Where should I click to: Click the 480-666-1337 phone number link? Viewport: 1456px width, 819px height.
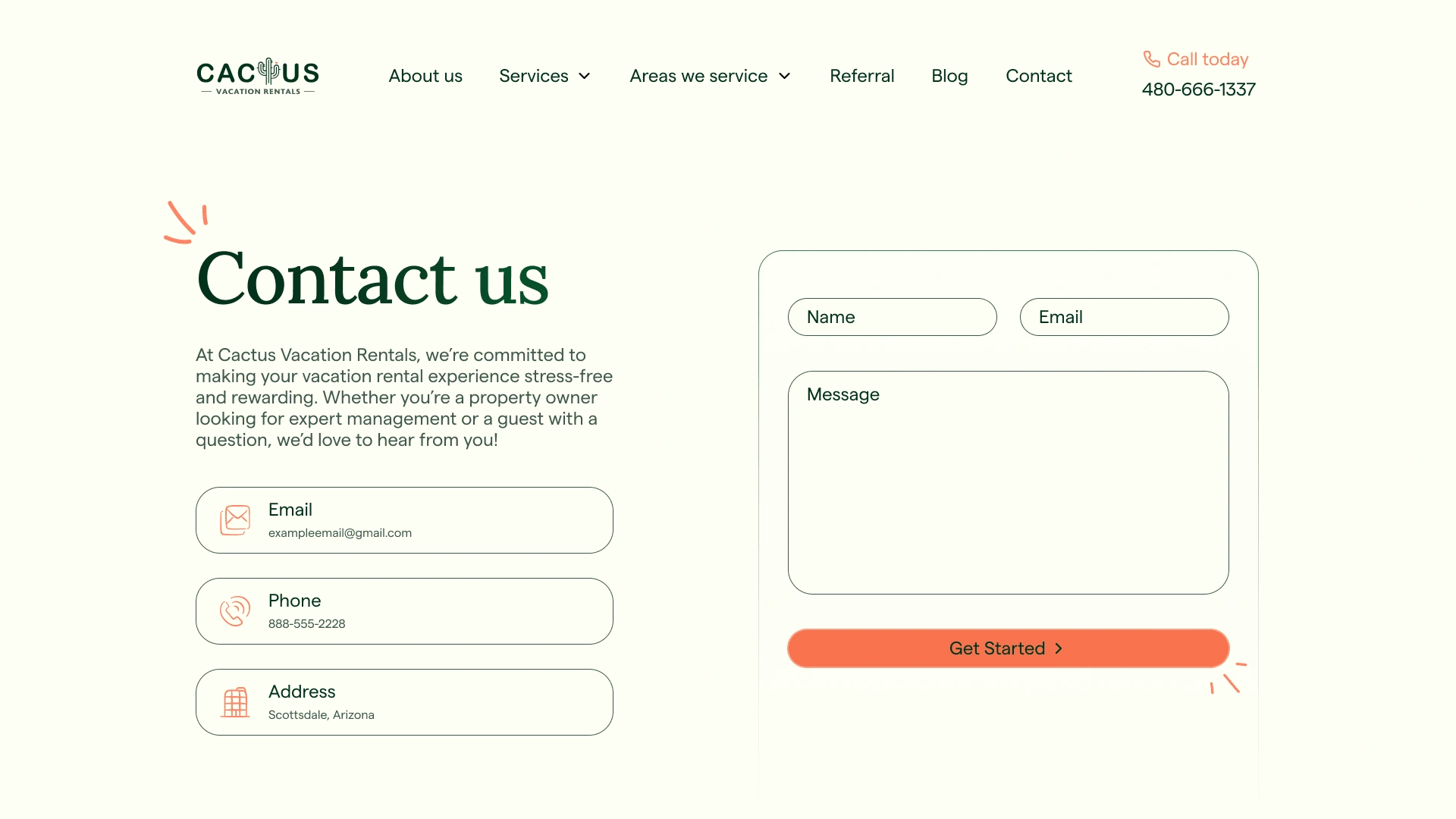pos(1198,89)
